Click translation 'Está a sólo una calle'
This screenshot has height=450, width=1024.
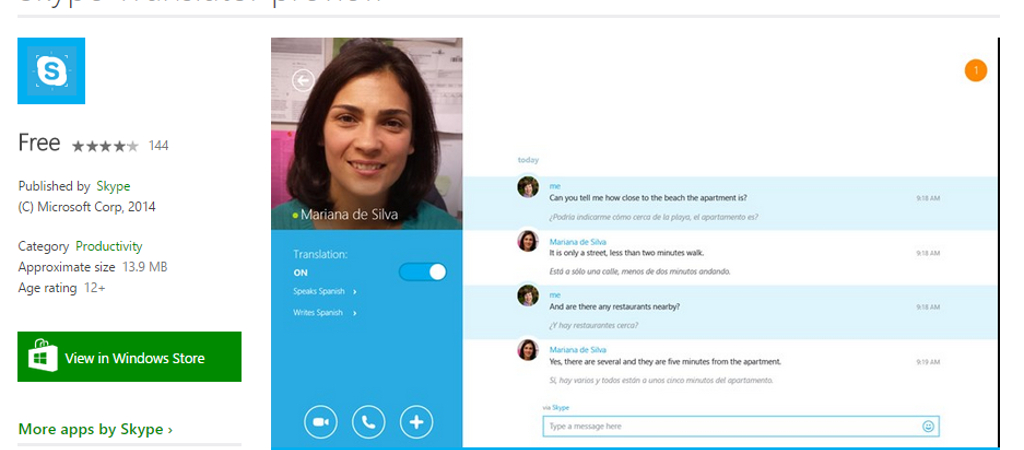pyautogui.click(x=639, y=271)
